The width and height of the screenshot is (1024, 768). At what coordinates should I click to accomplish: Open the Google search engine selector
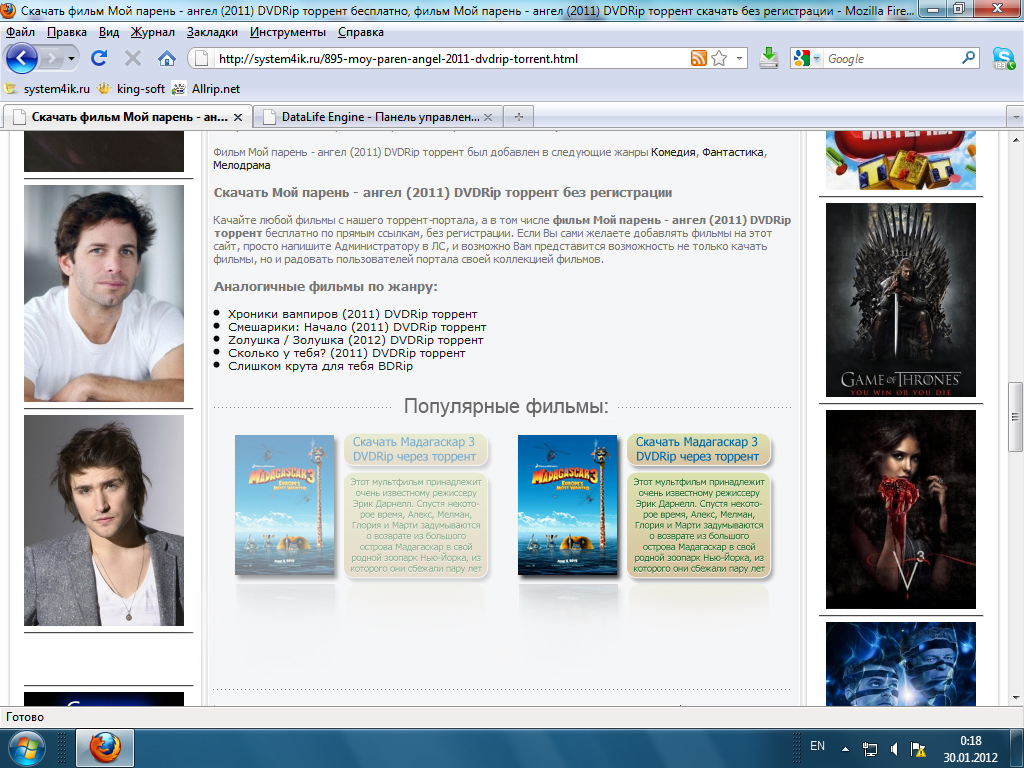pos(807,59)
